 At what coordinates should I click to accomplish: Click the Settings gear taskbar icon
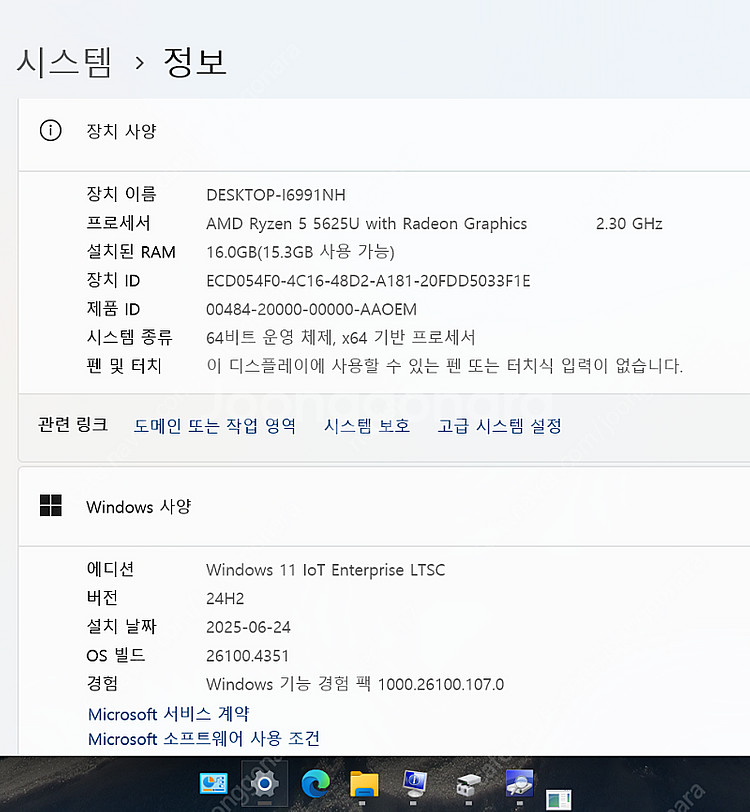pos(264,784)
